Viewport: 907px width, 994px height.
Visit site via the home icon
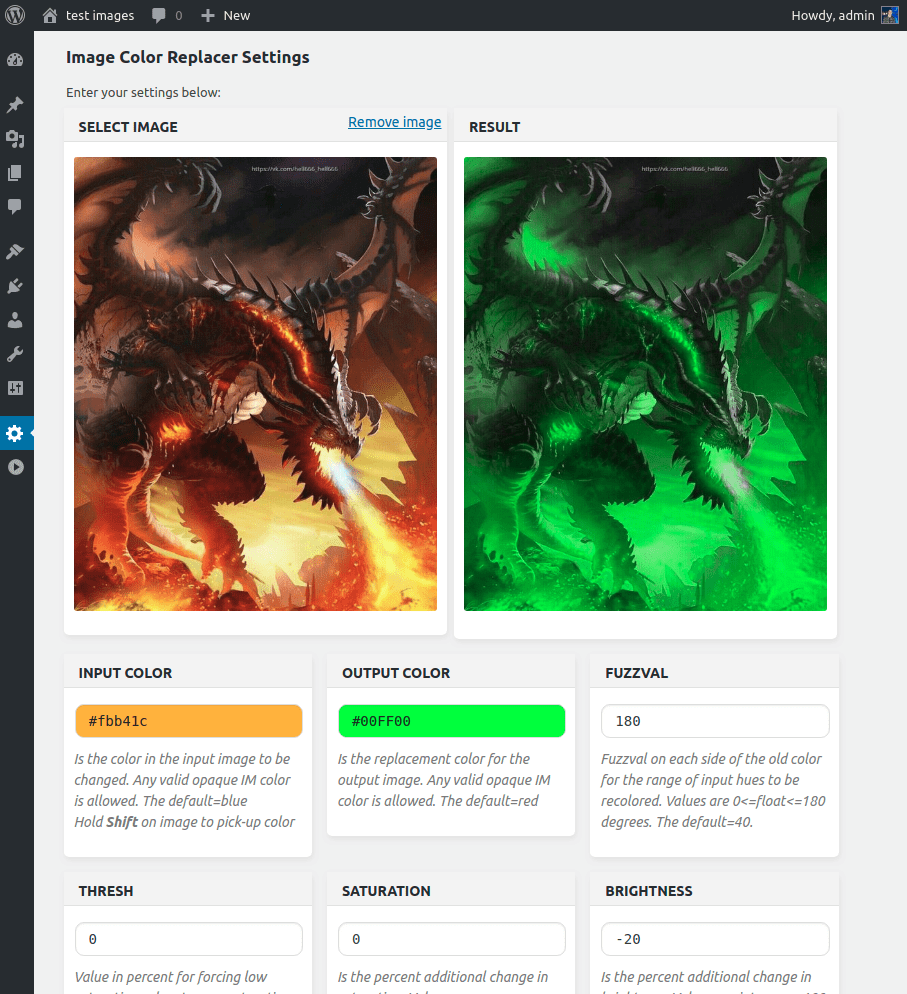pos(49,15)
